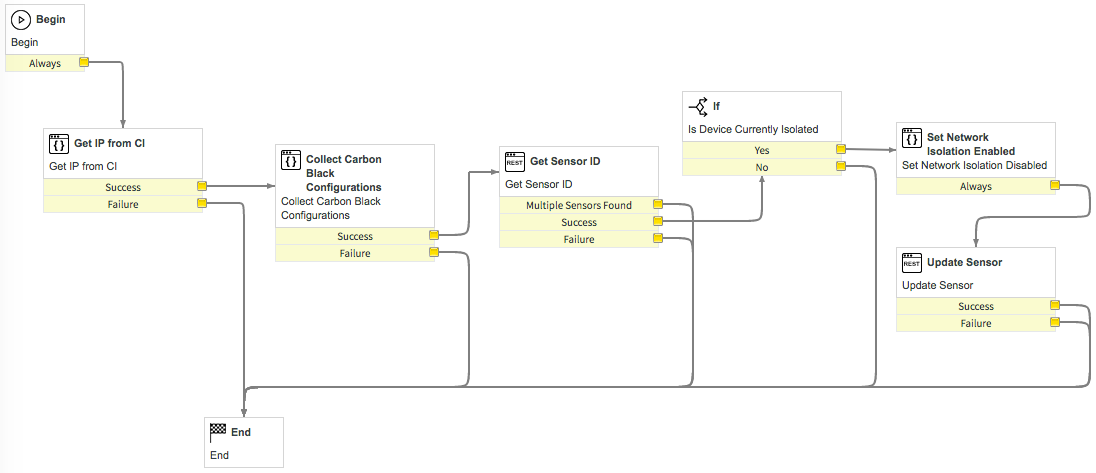Select Failure row of Collect Carbon Black Configurations
The width and height of the screenshot is (1096, 473).
(355, 253)
